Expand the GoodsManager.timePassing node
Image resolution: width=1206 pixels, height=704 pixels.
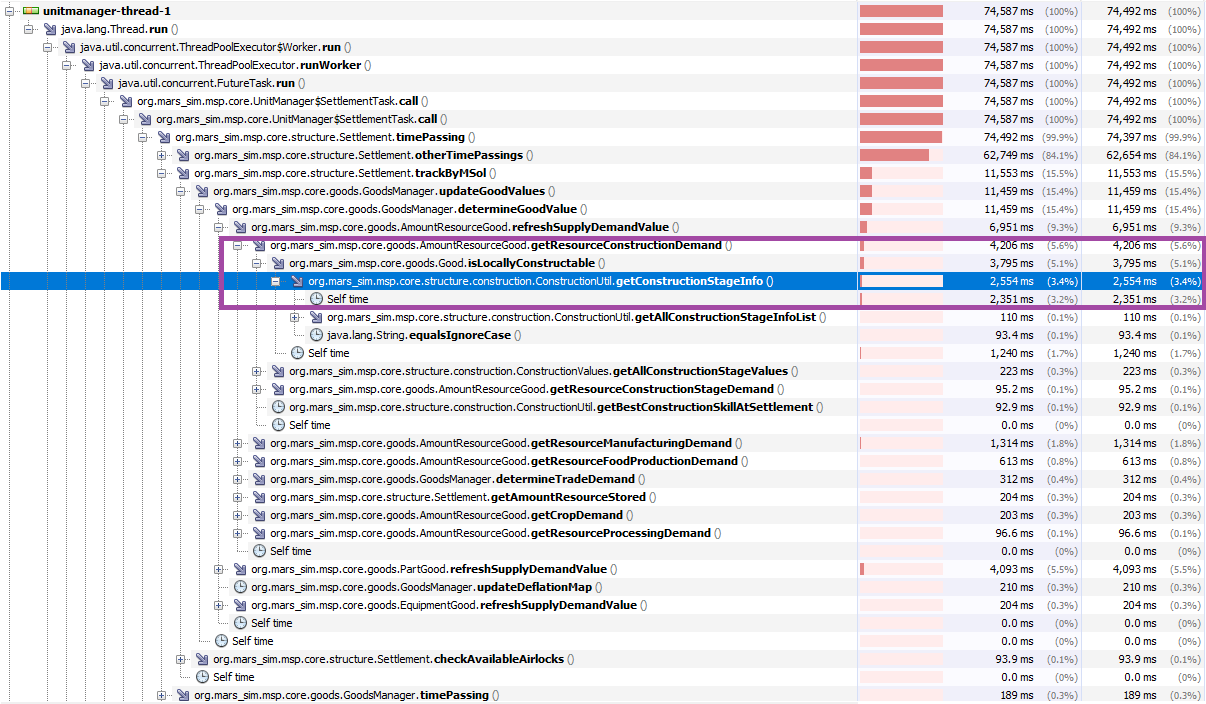[161, 695]
